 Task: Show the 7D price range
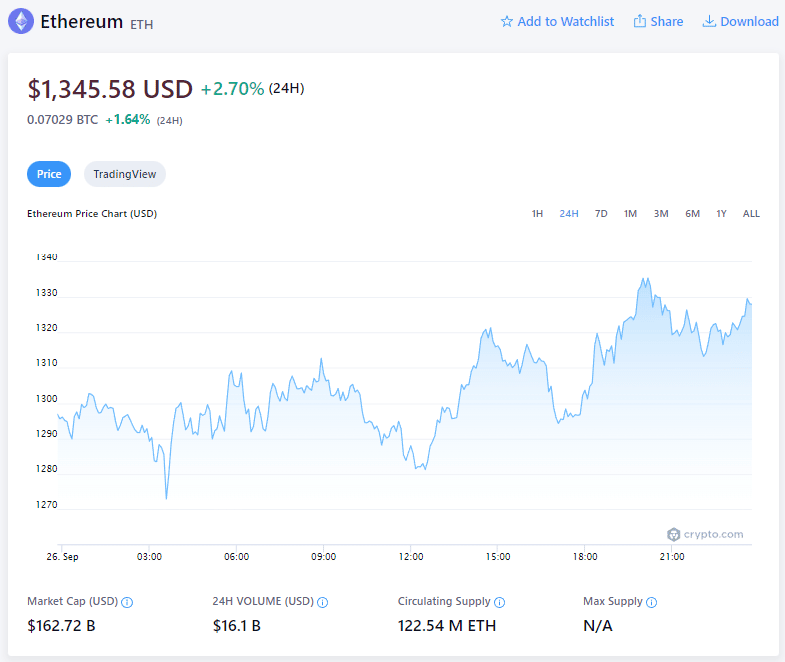[x=601, y=213]
